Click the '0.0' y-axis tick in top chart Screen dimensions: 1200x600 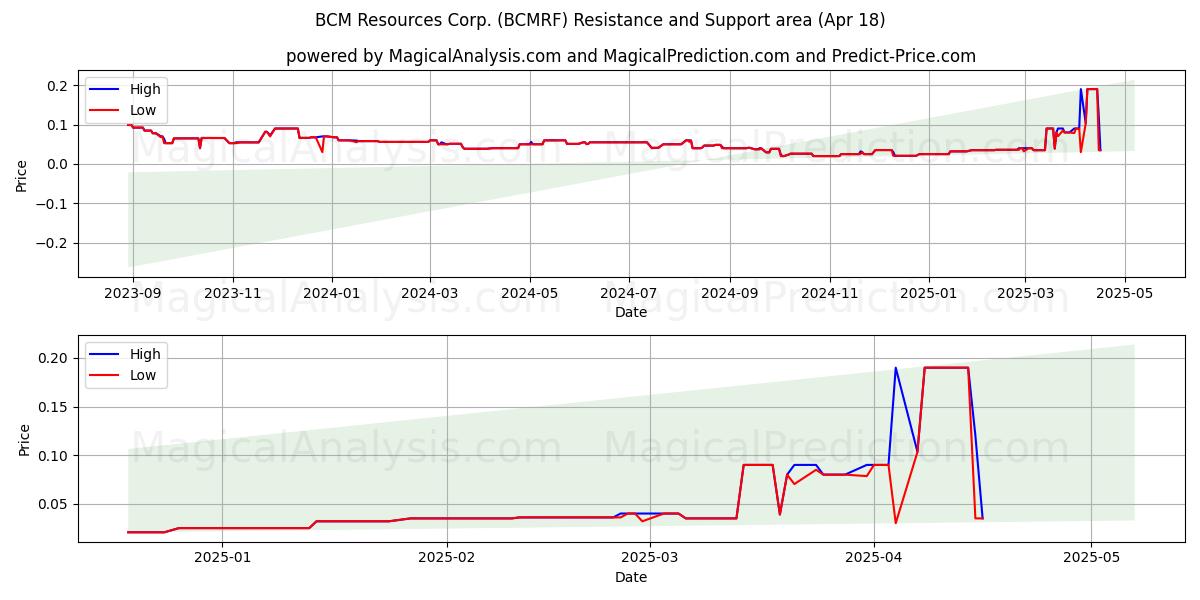[58, 164]
